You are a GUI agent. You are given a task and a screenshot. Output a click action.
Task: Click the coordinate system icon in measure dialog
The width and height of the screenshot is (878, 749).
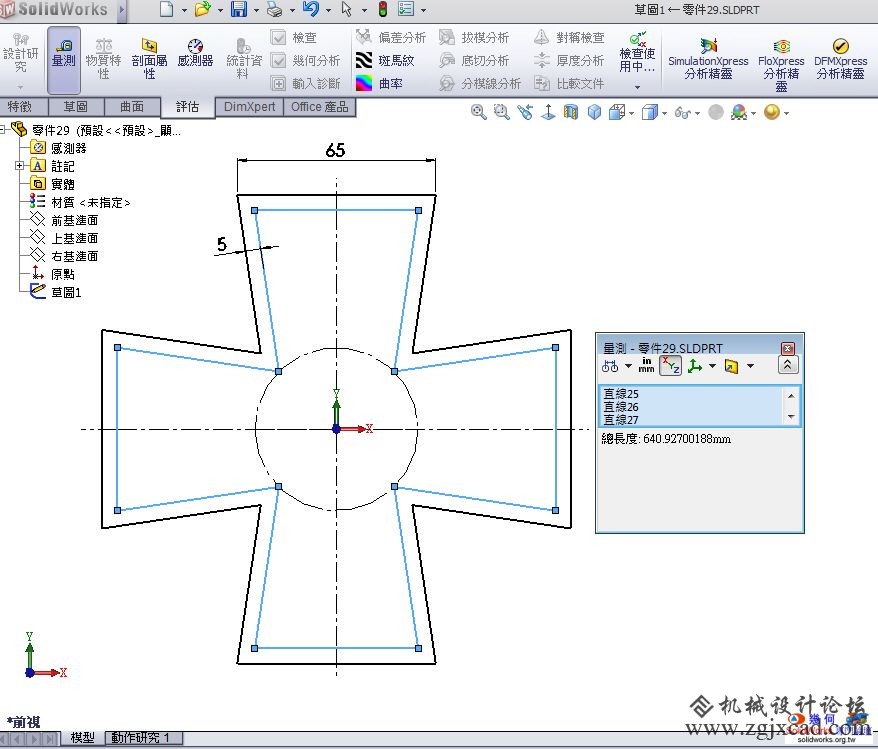coord(695,366)
